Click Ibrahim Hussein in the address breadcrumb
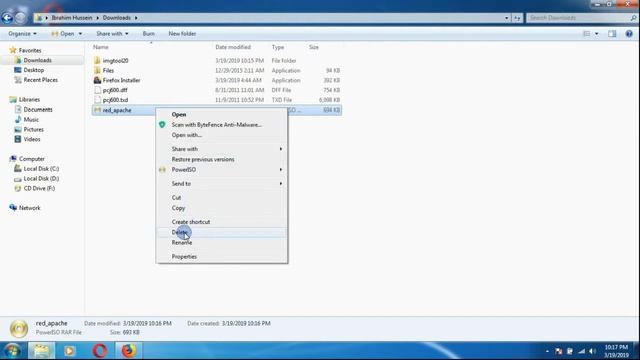 pyautogui.click(x=72, y=18)
